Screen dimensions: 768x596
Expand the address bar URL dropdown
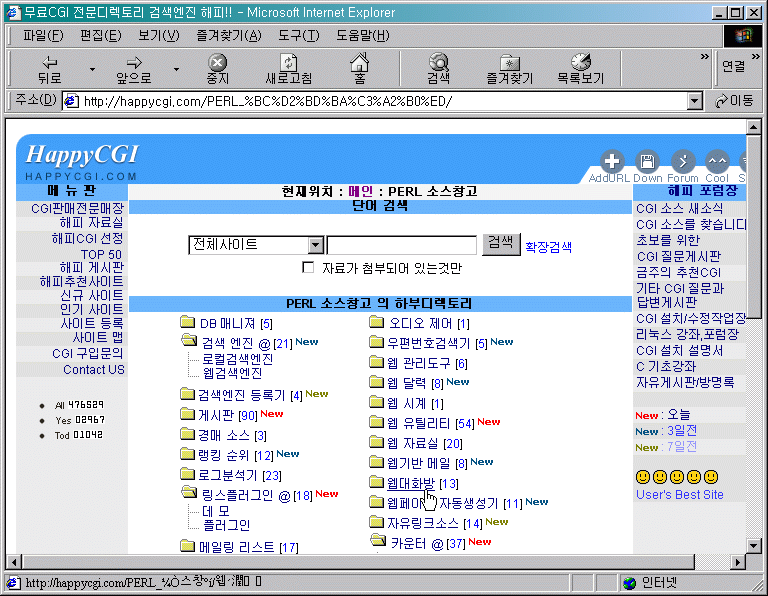694,101
